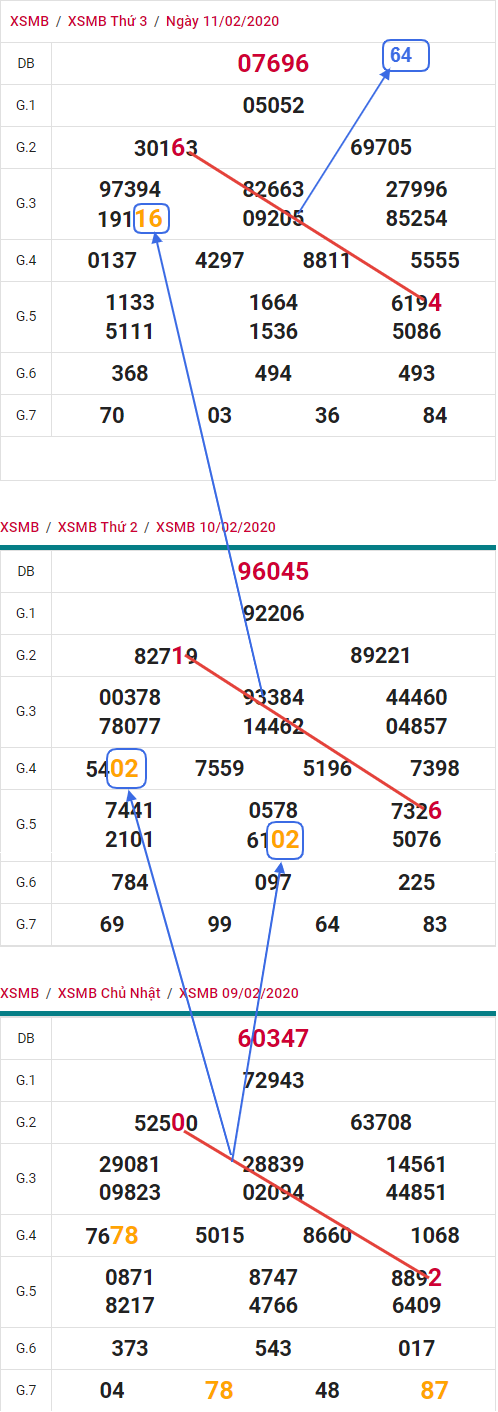Image resolution: width=498 pixels, height=1412 pixels.
Task: Click the boxed 02 in number 5402
Action: (x=126, y=769)
